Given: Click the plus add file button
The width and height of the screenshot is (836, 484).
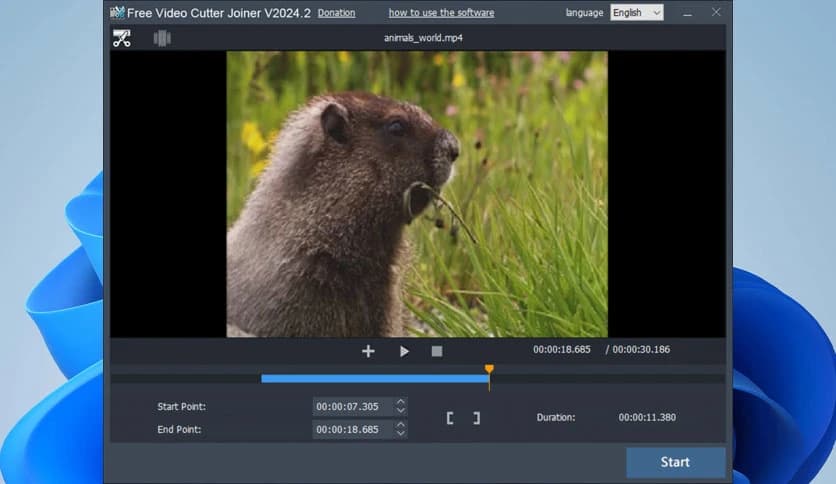Looking at the screenshot, I should pyautogui.click(x=368, y=351).
